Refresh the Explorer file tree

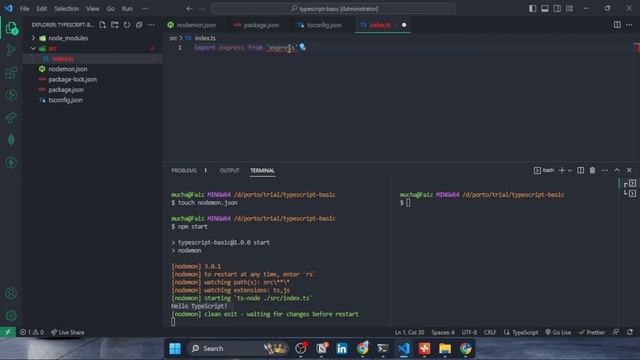click(127, 25)
